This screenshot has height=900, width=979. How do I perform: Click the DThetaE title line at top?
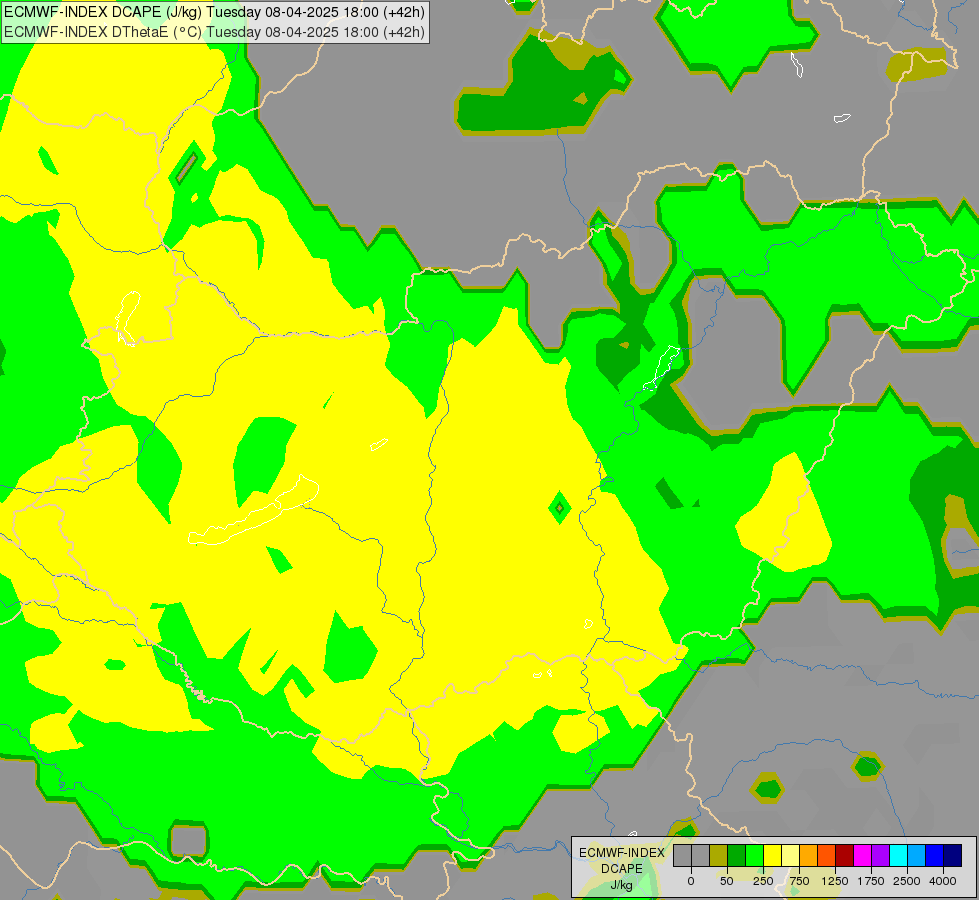[214, 32]
